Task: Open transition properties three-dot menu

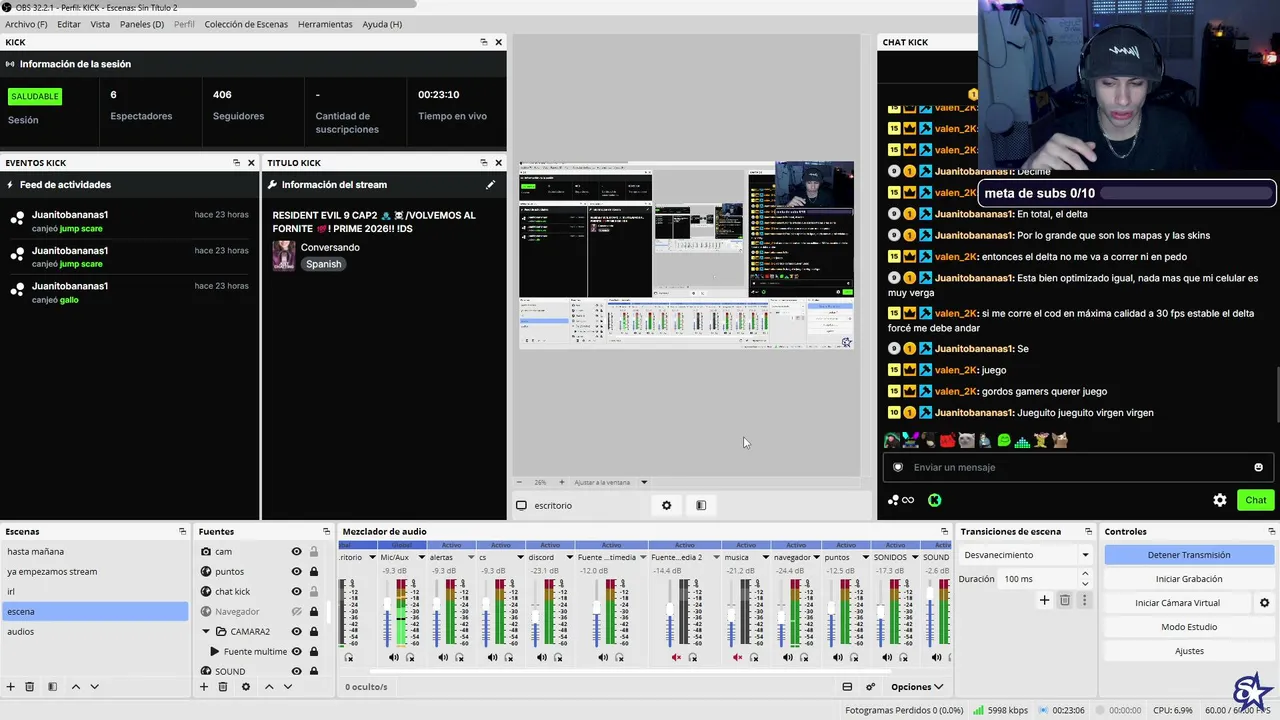Action: pos(1084,600)
